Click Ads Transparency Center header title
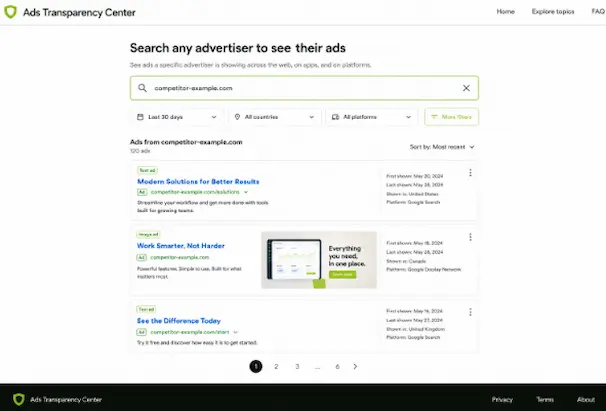Image resolution: width=606 pixels, height=411 pixels. [x=79, y=12]
